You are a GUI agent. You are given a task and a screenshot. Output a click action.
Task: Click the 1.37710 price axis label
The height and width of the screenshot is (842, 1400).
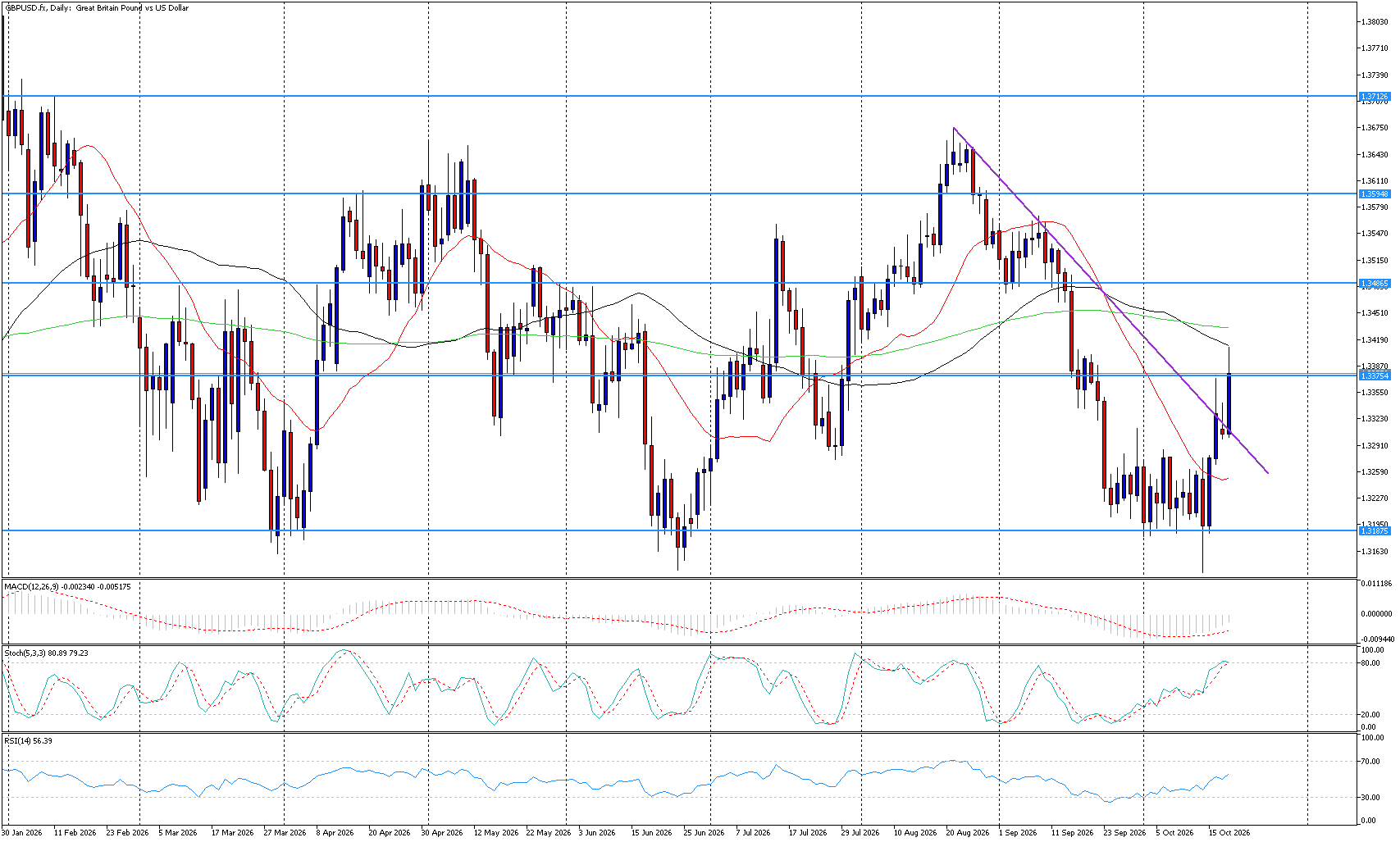pyautogui.click(x=1375, y=48)
